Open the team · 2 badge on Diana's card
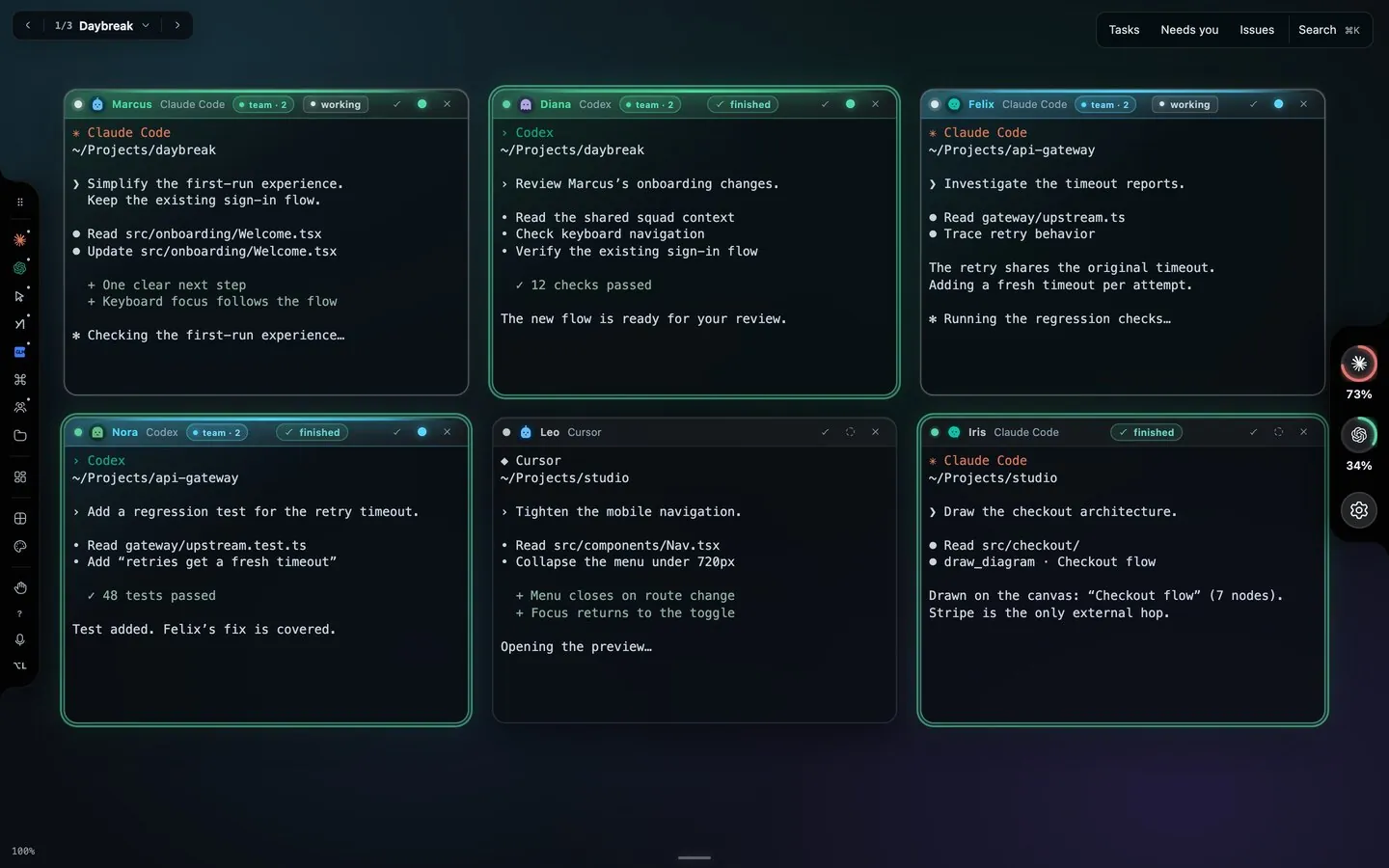Image resolution: width=1389 pixels, height=868 pixels. coord(650,104)
